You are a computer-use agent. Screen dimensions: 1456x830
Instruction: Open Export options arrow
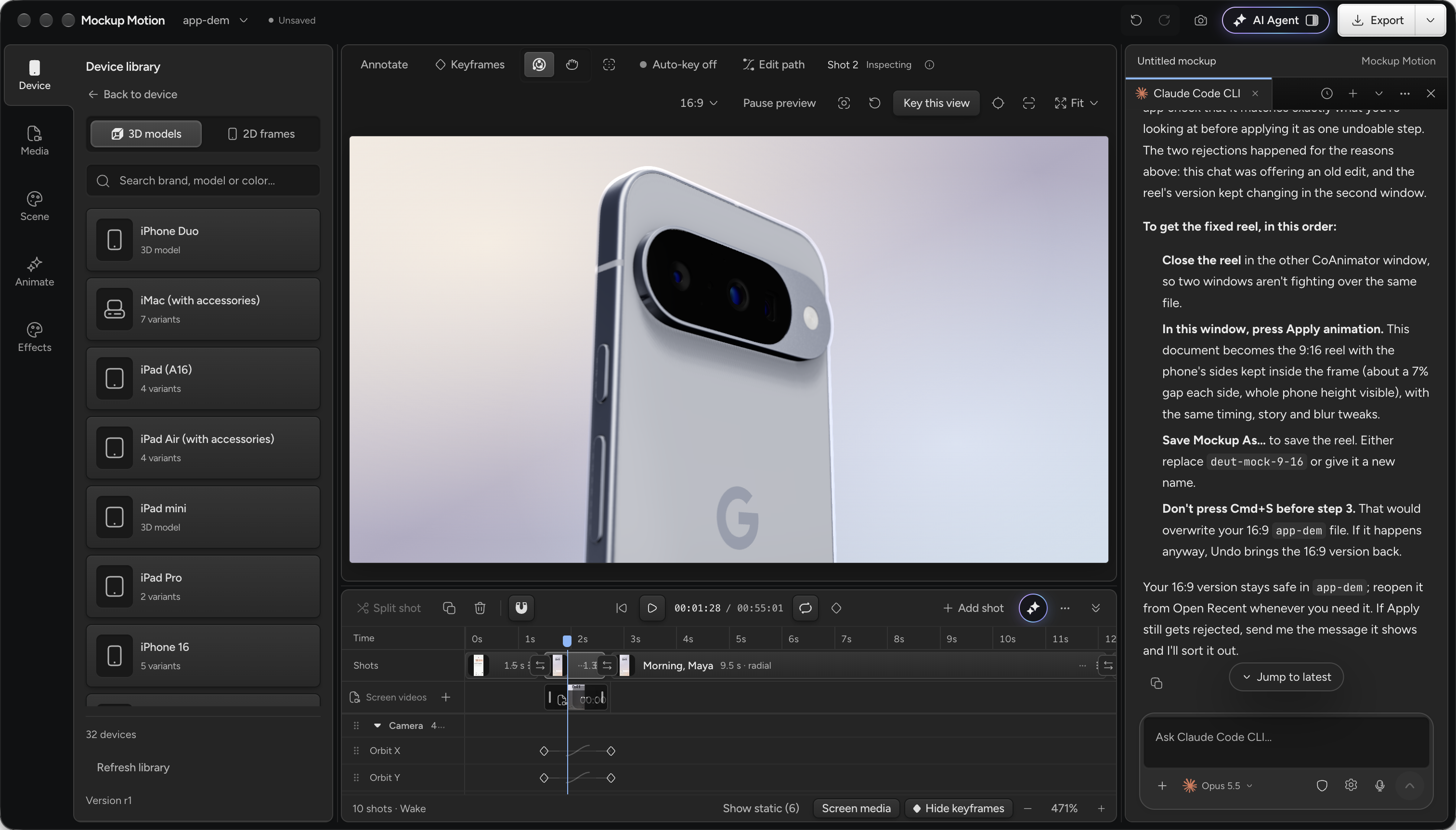[1430, 21]
